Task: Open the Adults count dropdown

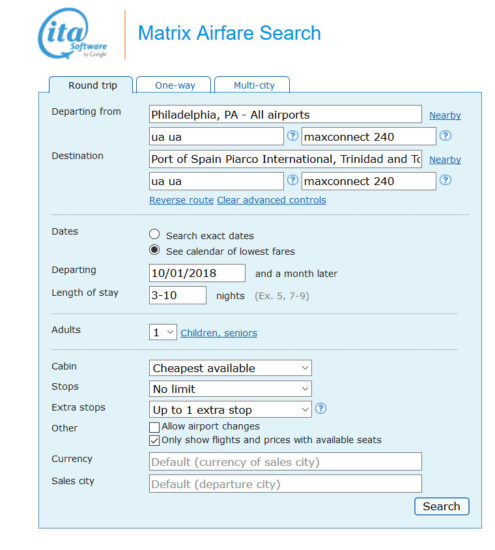Action: pyautogui.click(x=163, y=332)
